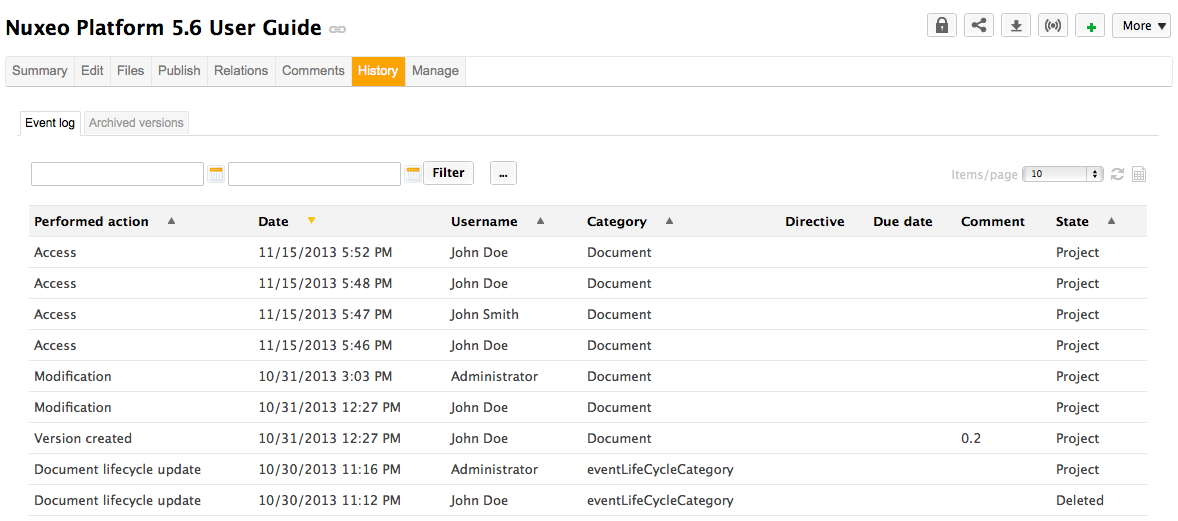Click the download icon button
This screenshot has width=1178, height=521.
pos(1016,26)
